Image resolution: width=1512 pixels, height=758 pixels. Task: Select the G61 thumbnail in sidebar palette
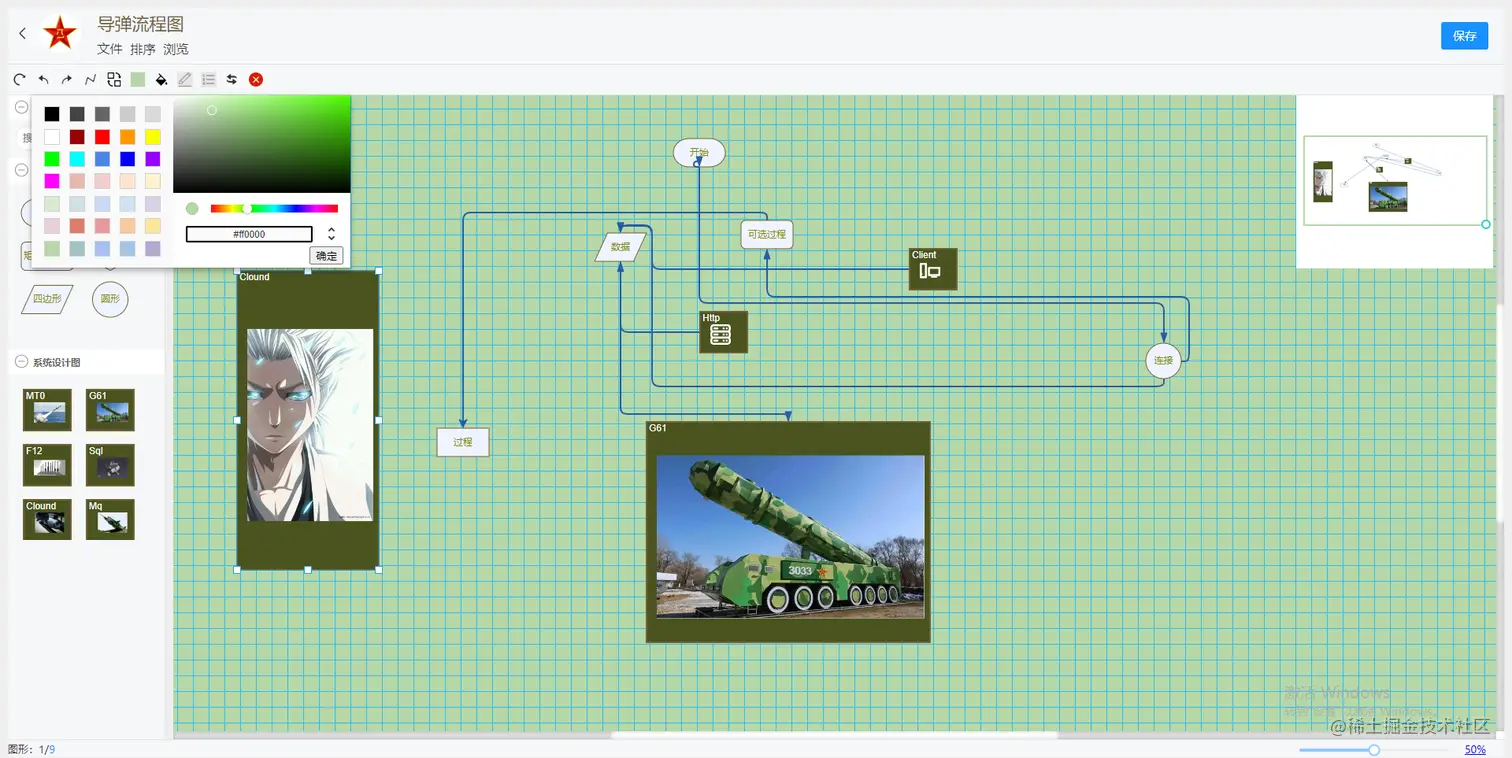click(x=110, y=410)
